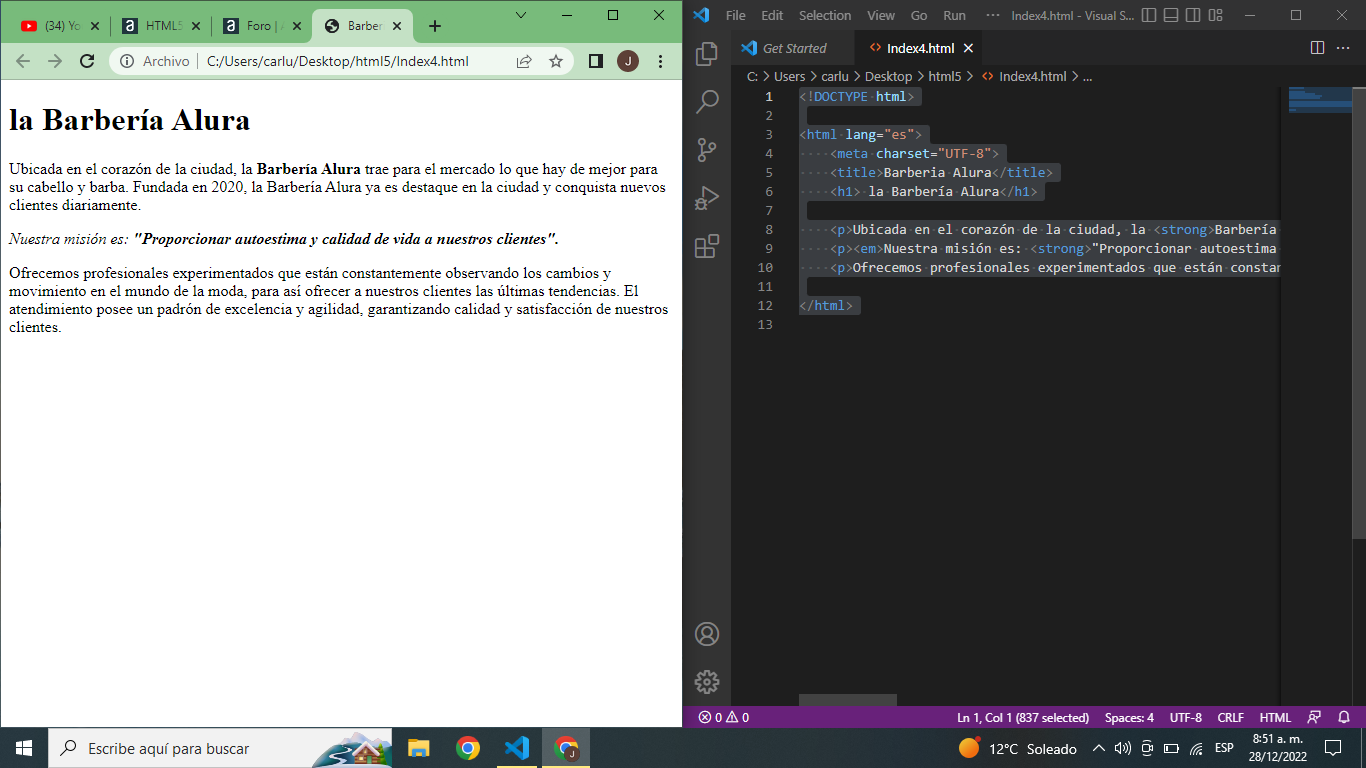Open the Selection menu in VS Code
Image resolution: width=1366 pixels, height=768 pixels.
pos(825,15)
